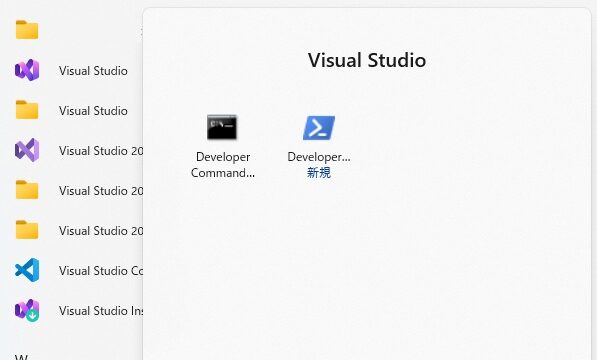Expand the upper Visual Studio 20 folder icon
Viewport: 597px width, 360px height.
(27, 190)
